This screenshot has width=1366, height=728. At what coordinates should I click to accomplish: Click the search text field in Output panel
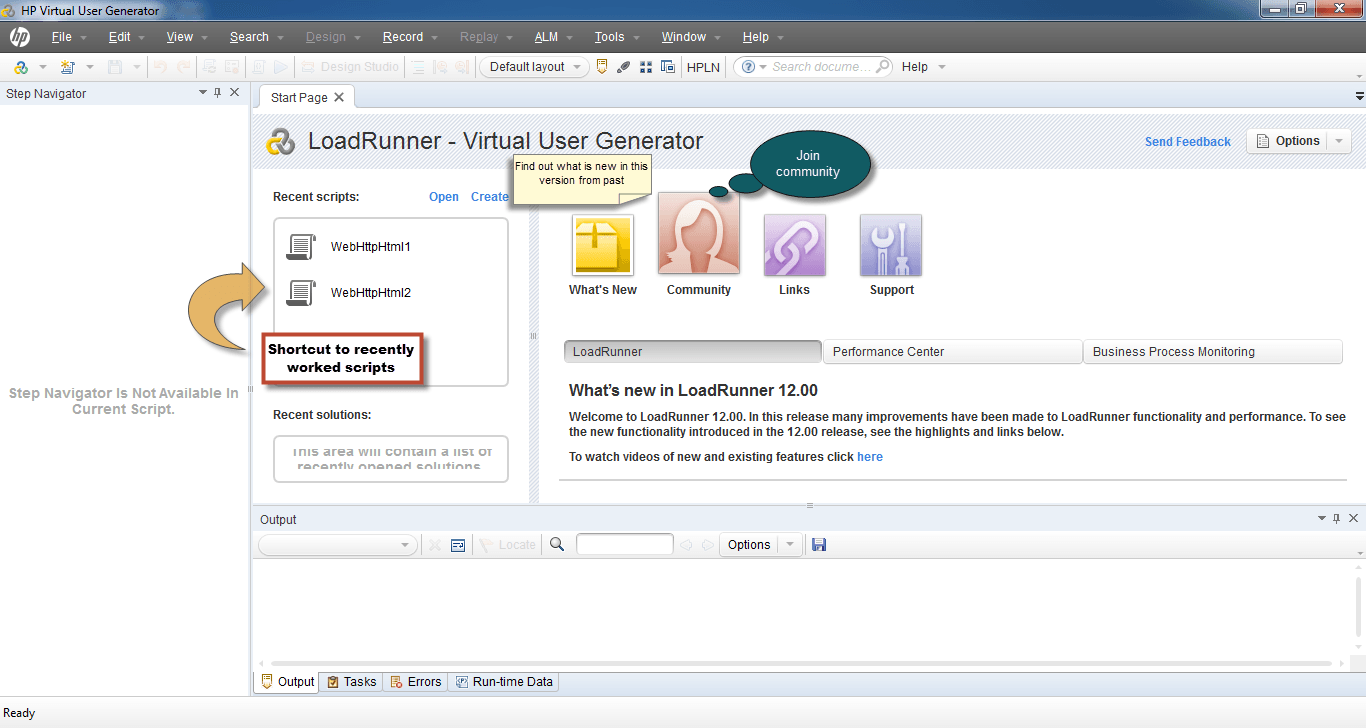(x=624, y=545)
